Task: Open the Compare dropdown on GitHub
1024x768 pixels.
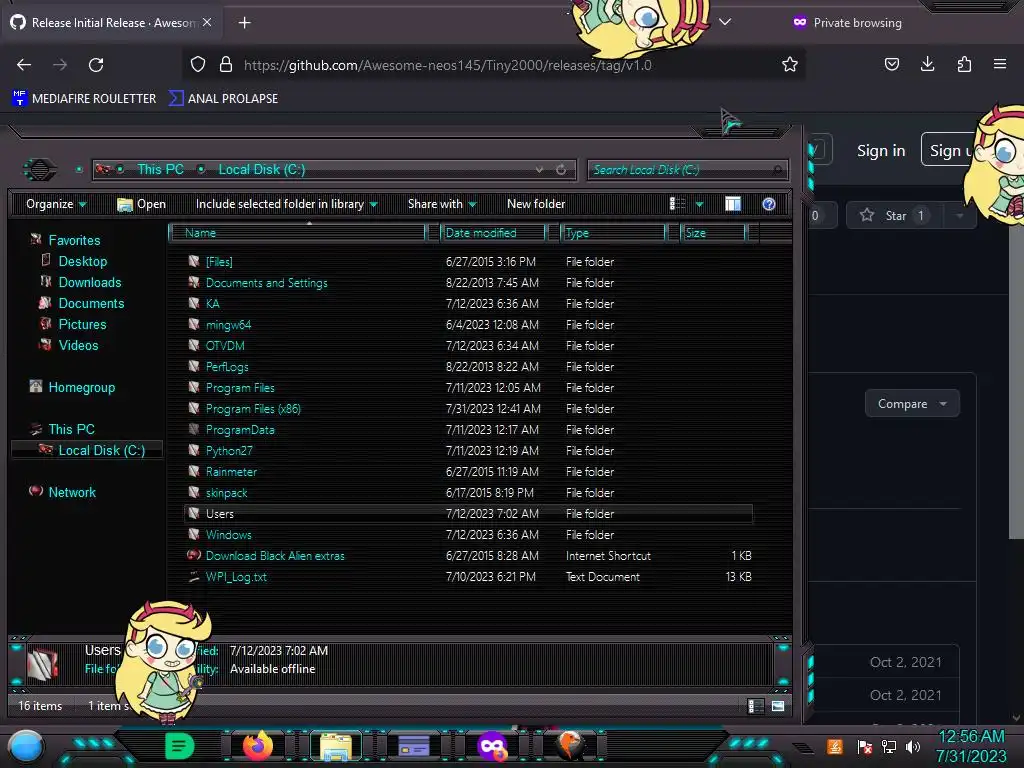Action: [x=912, y=404]
